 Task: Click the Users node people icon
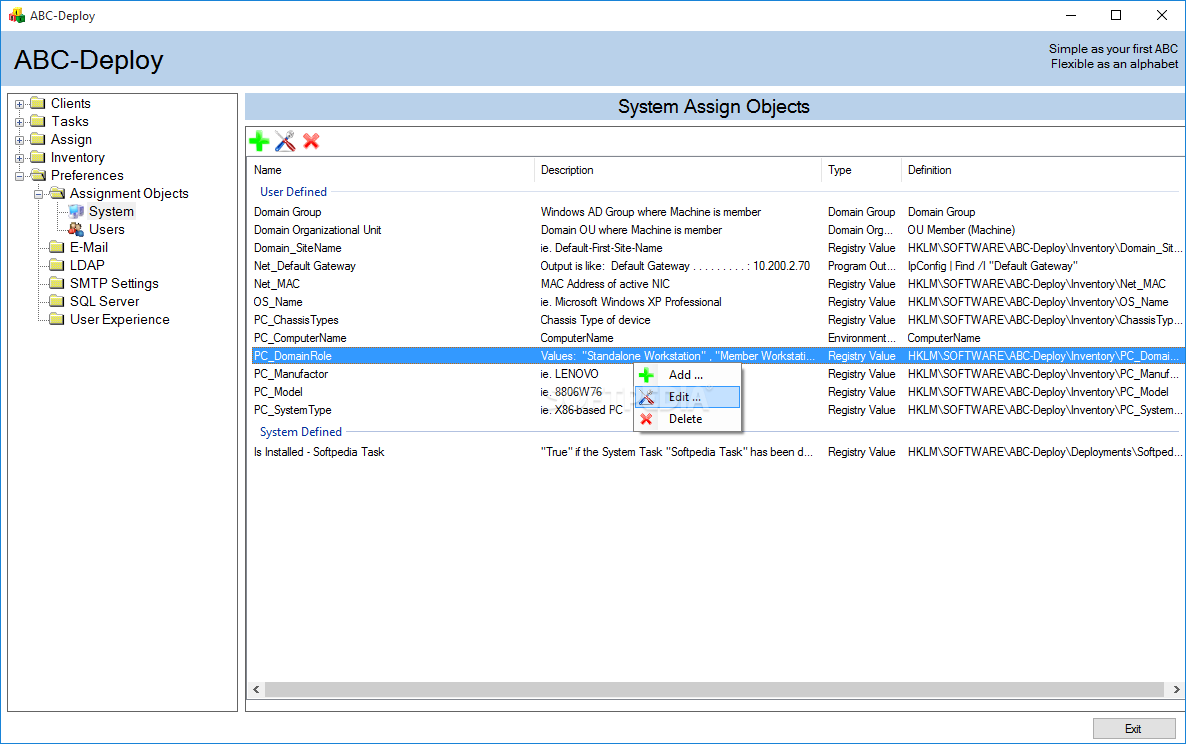pos(76,229)
